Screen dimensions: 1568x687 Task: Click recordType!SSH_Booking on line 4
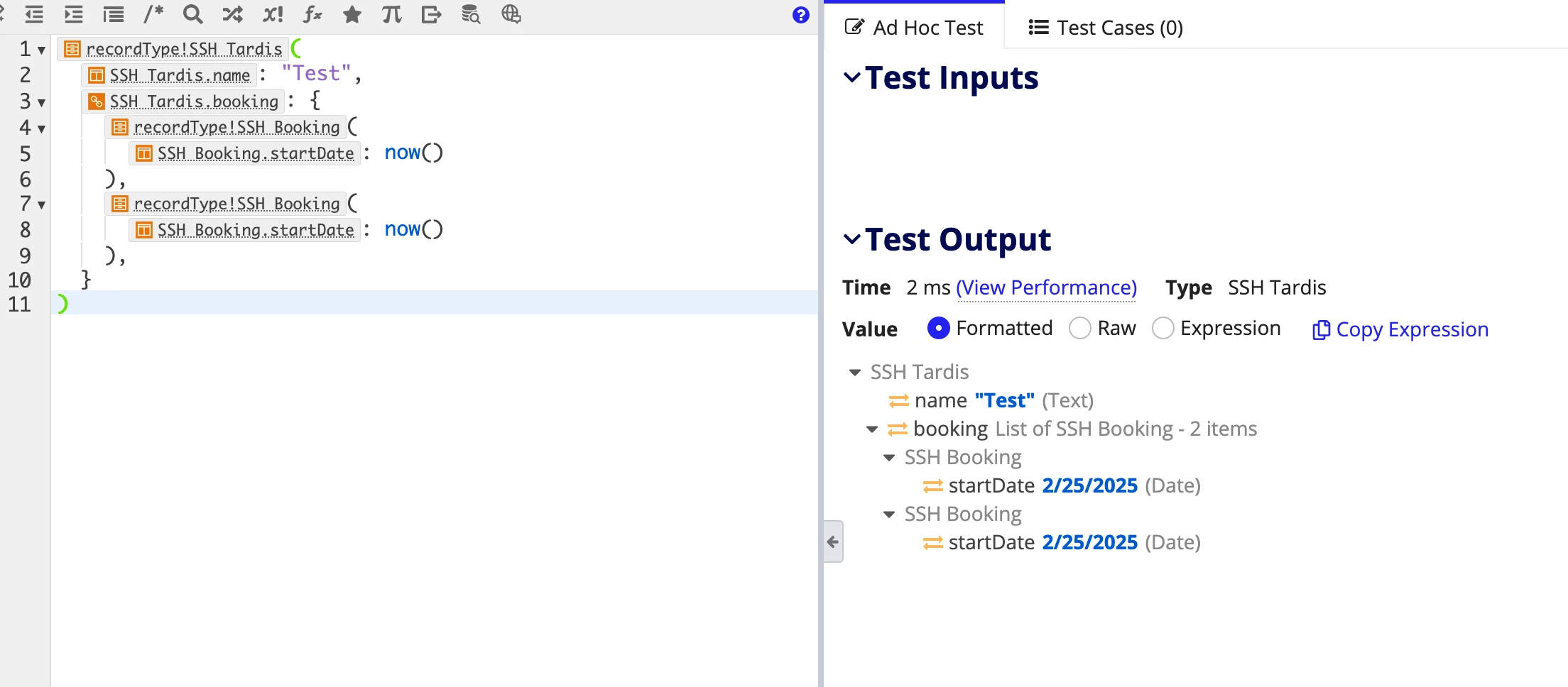click(236, 127)
